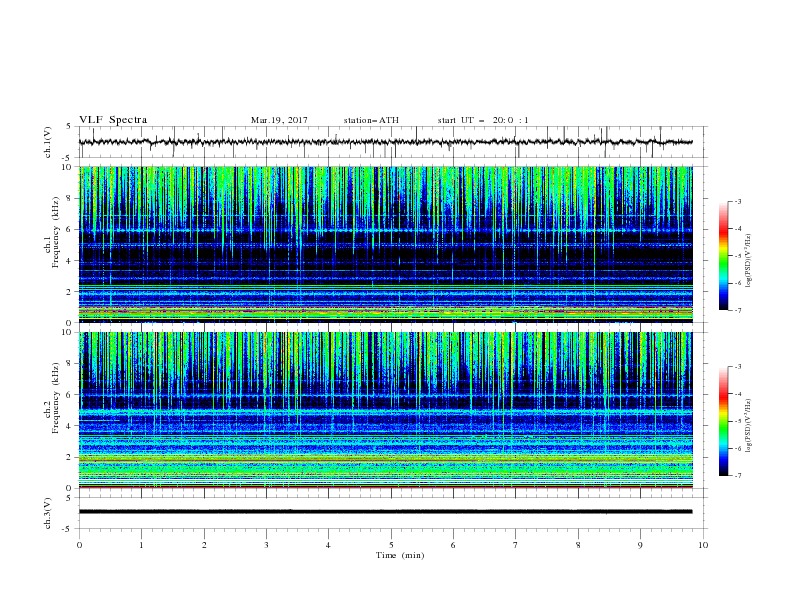This screenshot has width=792, height=612.
Task: Click the ch.2 spectrogram color scale bar
Action: click(723, 421)
